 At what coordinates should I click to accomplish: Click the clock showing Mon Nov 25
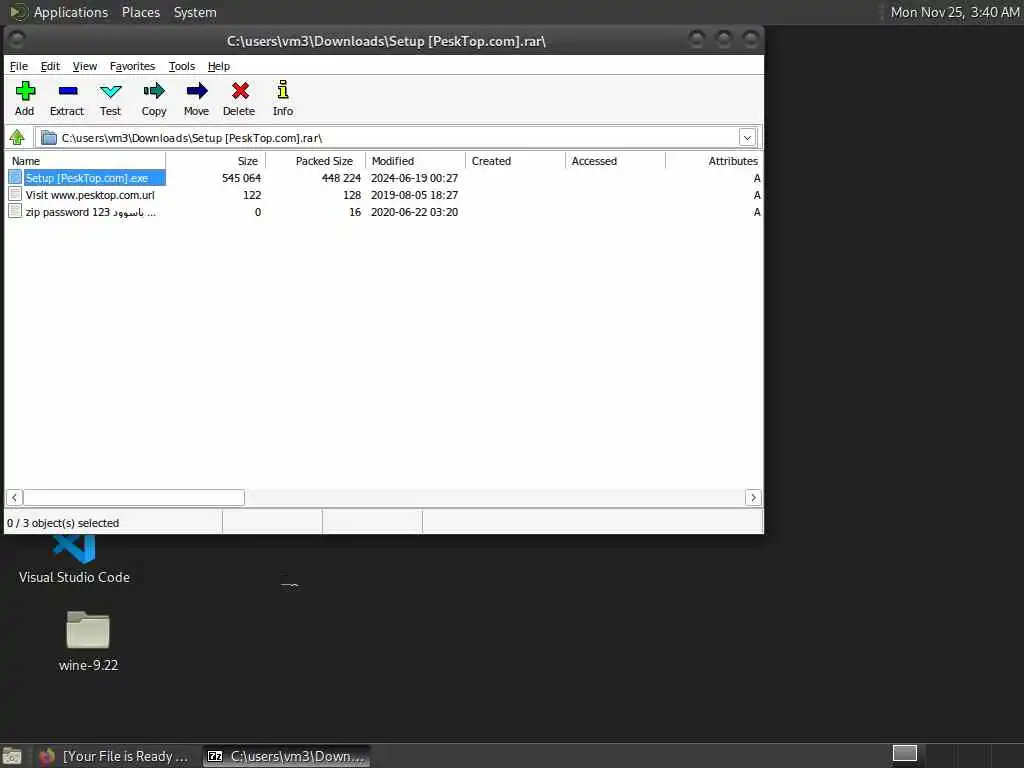955,12
